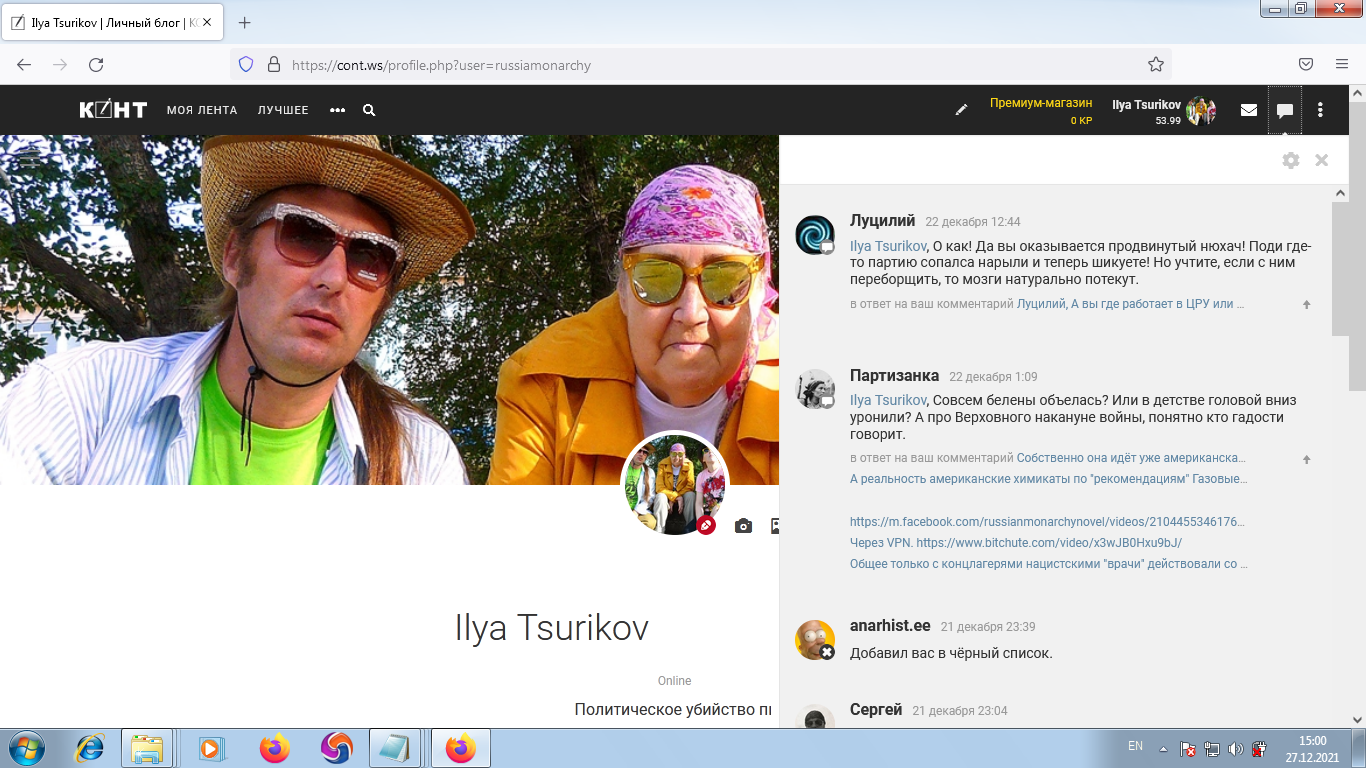This screenshot has width=1366, height=768.
Task: Click the search magnifier icon
Action: [369, 110]
